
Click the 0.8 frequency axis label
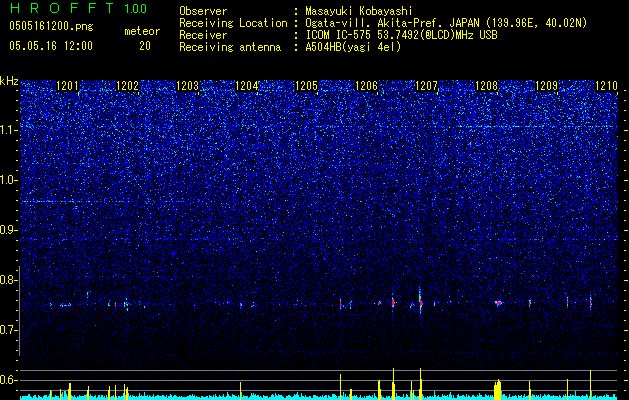coord(8,280)
